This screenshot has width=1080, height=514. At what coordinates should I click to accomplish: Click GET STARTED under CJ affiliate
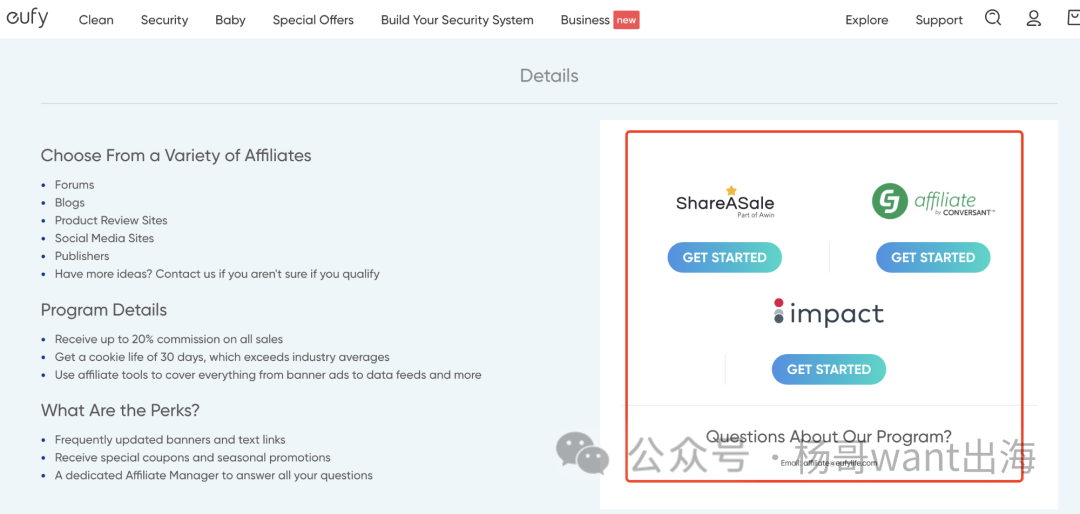point(933,257)
